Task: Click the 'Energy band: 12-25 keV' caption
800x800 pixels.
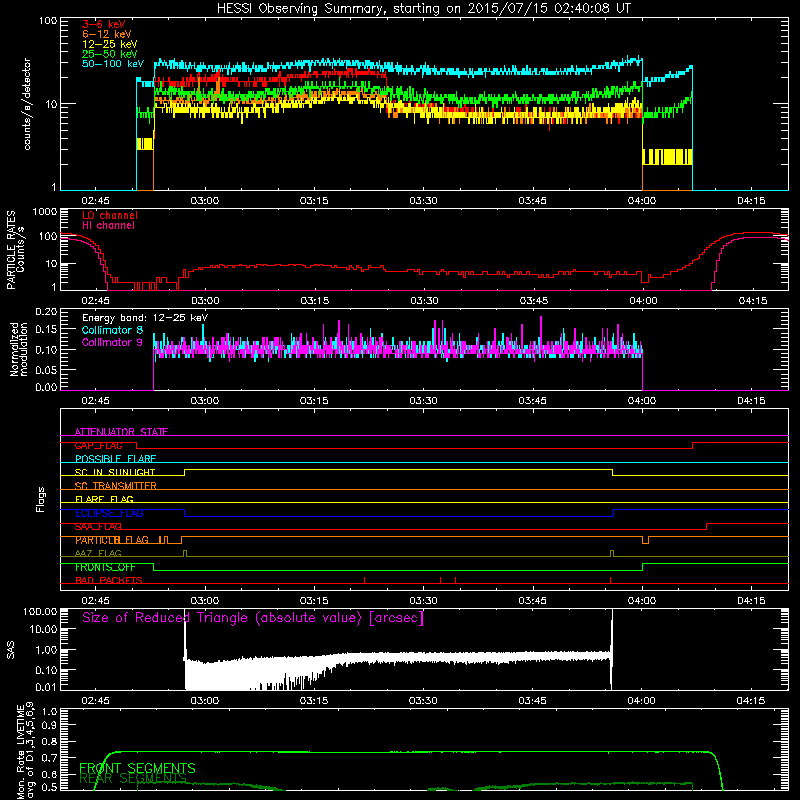Action: click(x=145, y=318)
